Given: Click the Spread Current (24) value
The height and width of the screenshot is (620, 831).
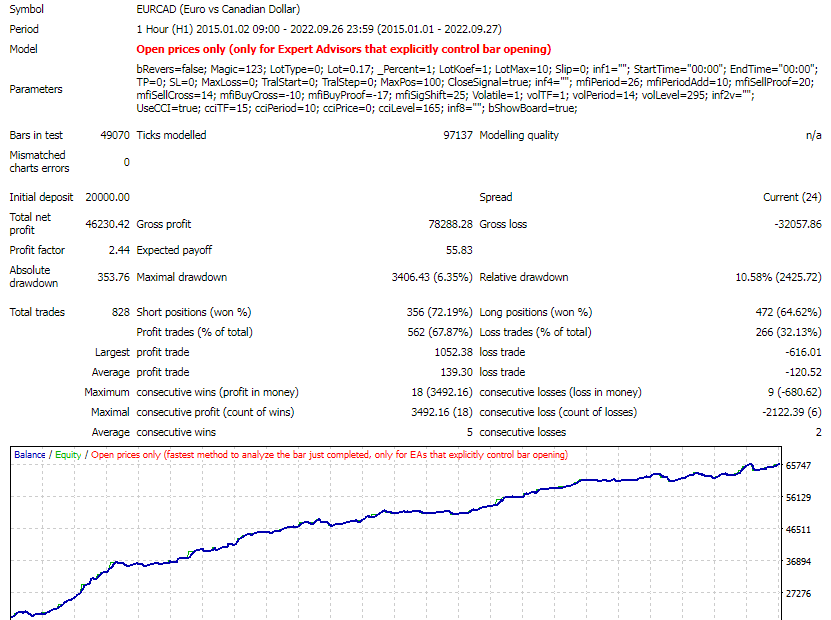Looking at the screenshot, I should [x=792, y=197].
